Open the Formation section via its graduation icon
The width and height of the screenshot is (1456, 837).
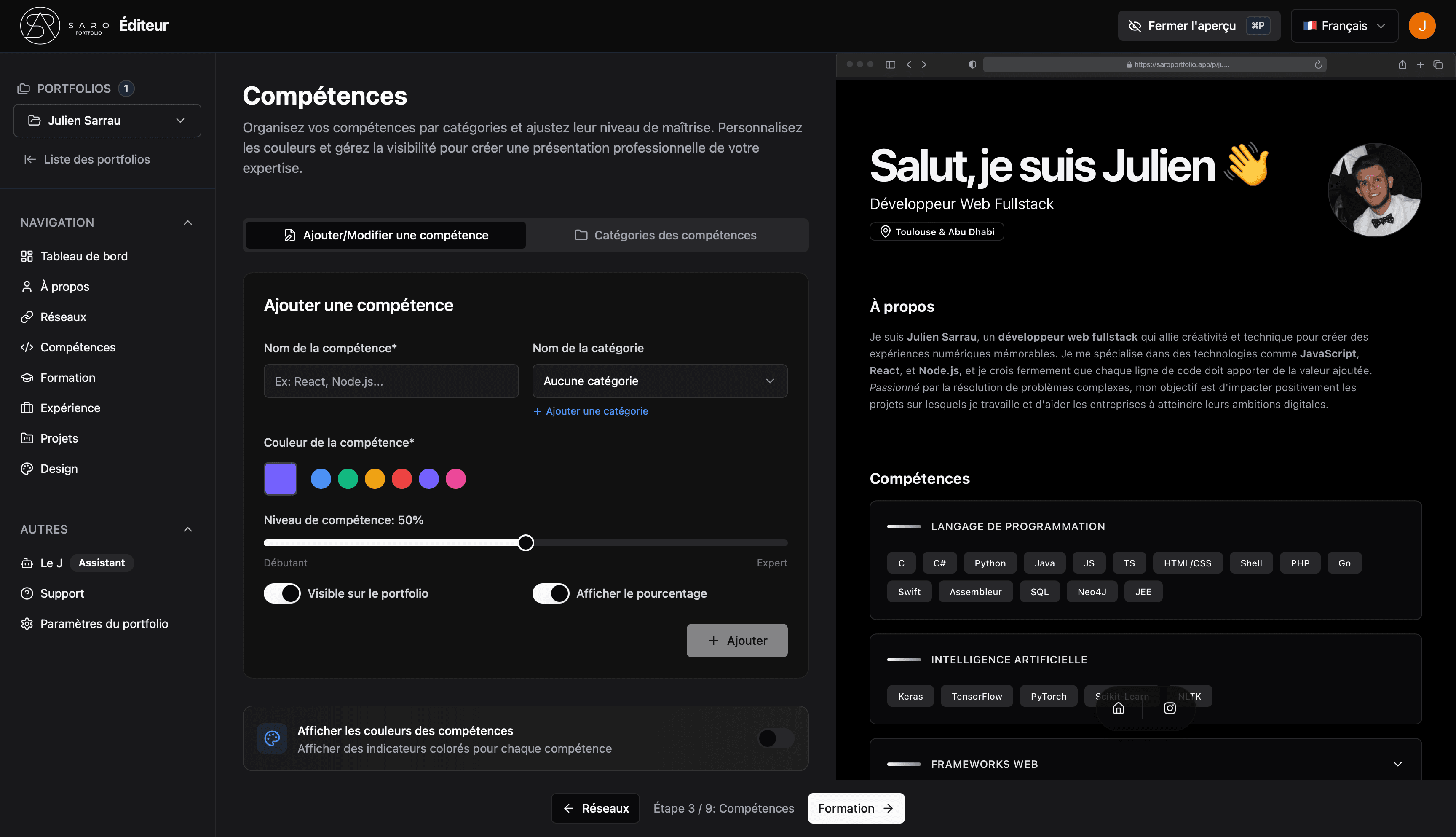(x=27, y=377)
